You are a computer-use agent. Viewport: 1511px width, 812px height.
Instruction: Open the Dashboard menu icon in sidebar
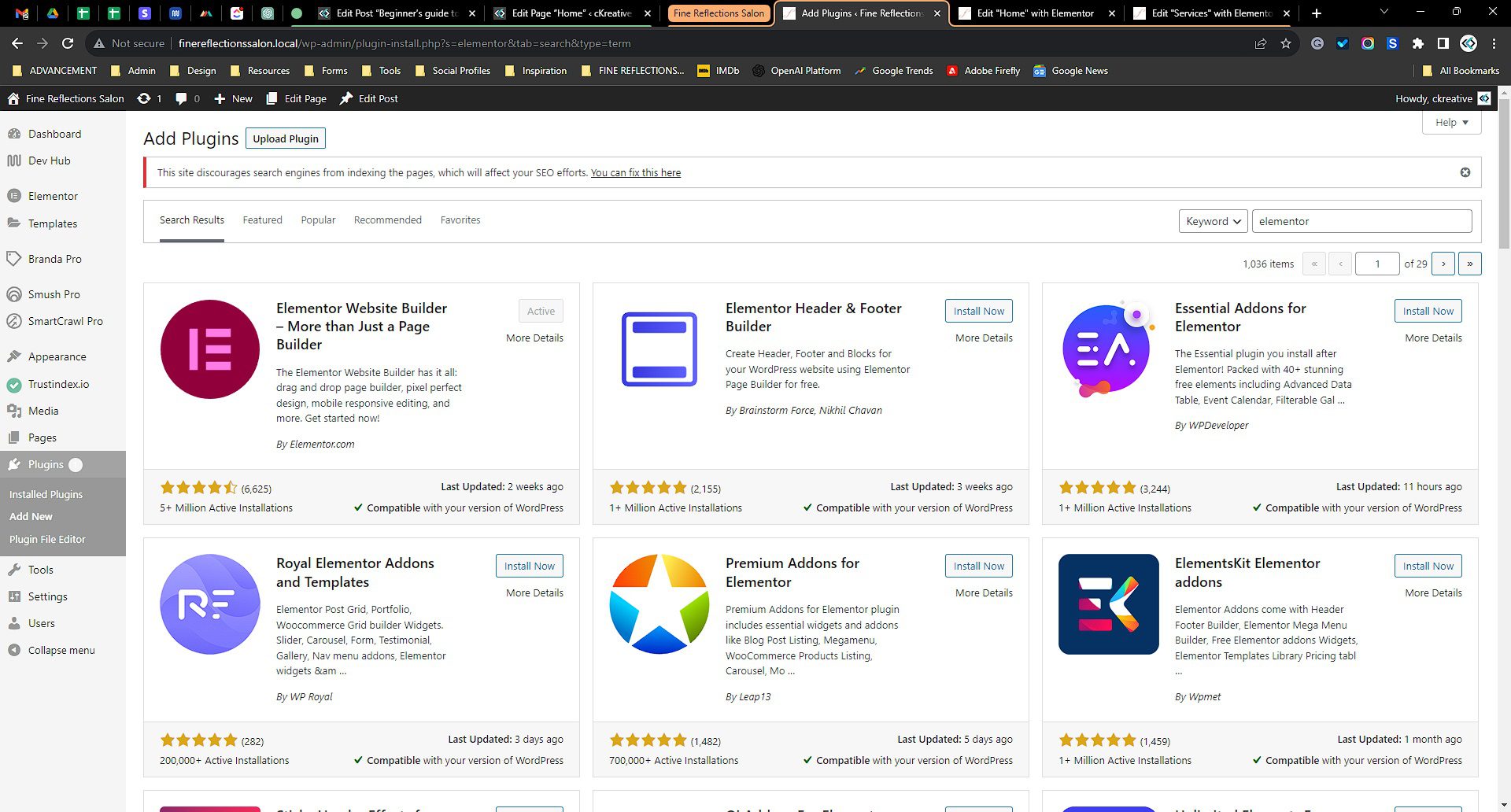[x=14, y=134]
